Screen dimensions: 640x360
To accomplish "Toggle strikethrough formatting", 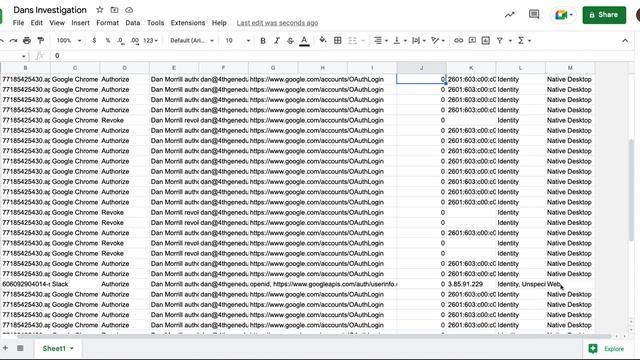I will pyautogui.click(x=290, y=40).
